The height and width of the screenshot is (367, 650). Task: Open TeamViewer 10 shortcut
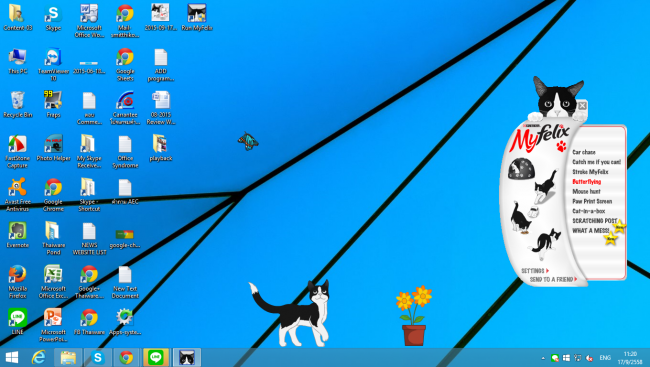pos(53,64)
